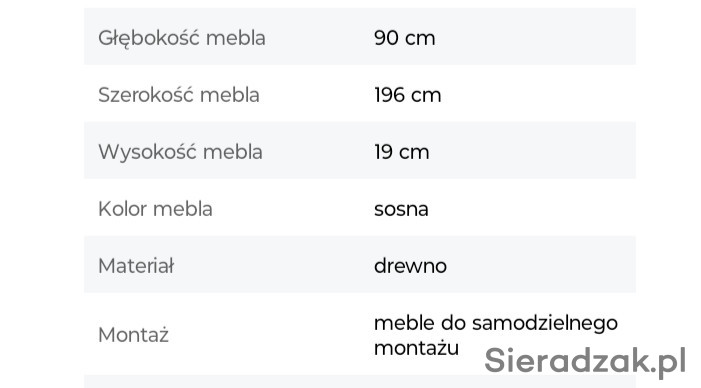701x388 pixels.
Task: Click the Kolor mebla table row
Action: click(x=360, y=207)
